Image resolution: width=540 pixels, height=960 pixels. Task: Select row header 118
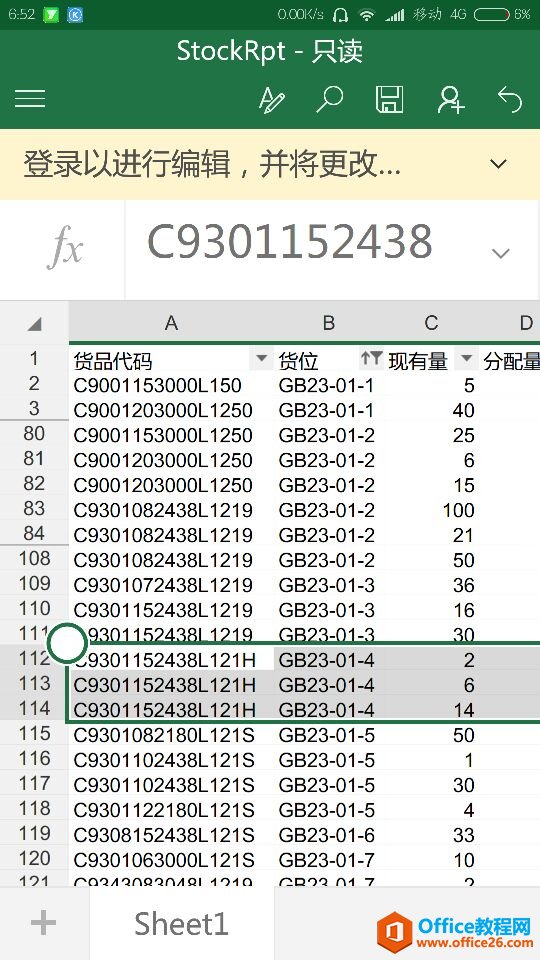pos(34,809)
